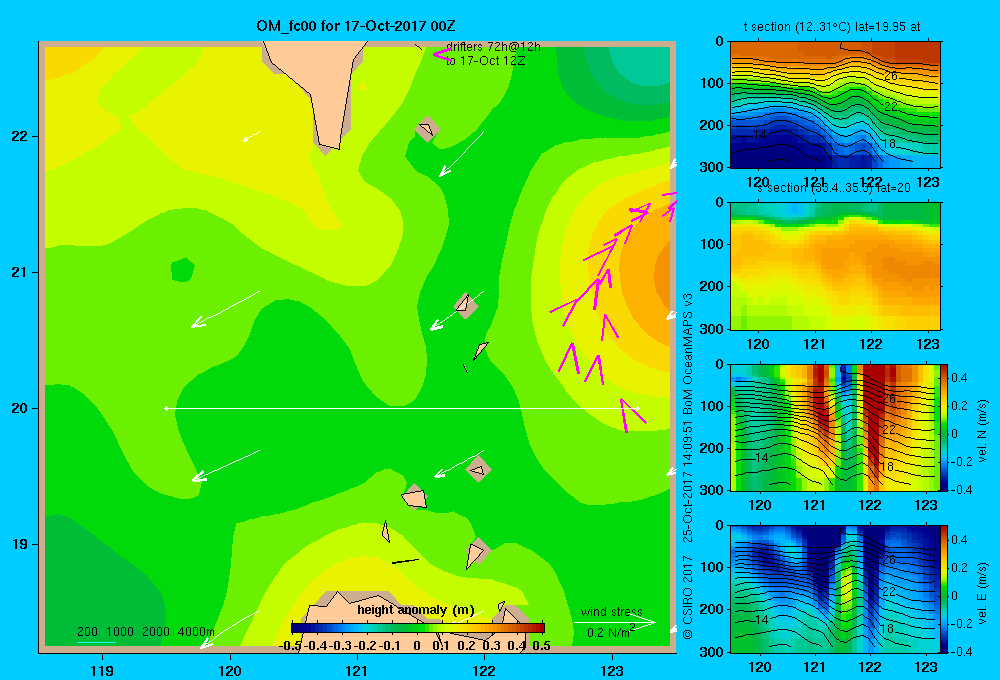Click the 14 contour label in temperature section
Viewport: 1000px width, 680px height.
(759, 135)
